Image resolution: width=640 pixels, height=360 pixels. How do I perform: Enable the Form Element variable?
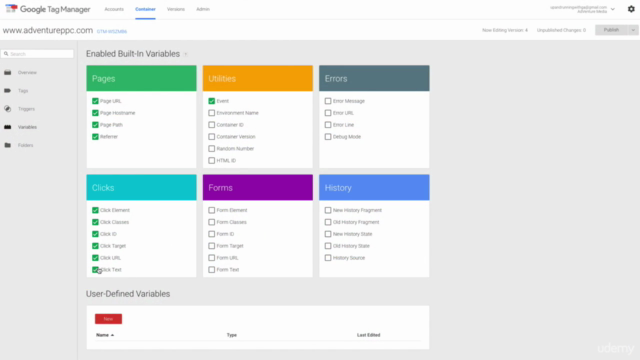pos(211,210)
